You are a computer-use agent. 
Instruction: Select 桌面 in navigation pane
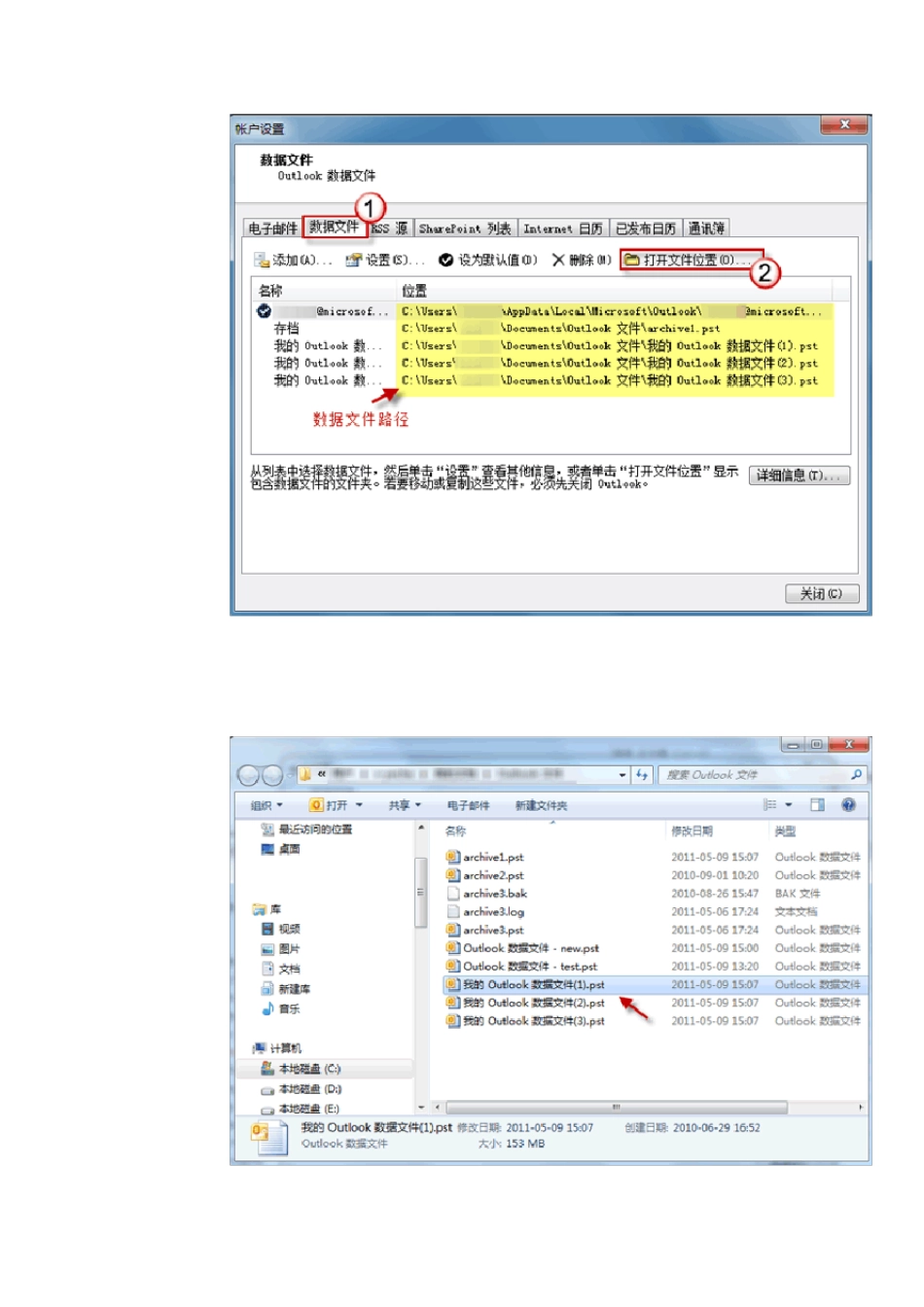click(280, 849)
